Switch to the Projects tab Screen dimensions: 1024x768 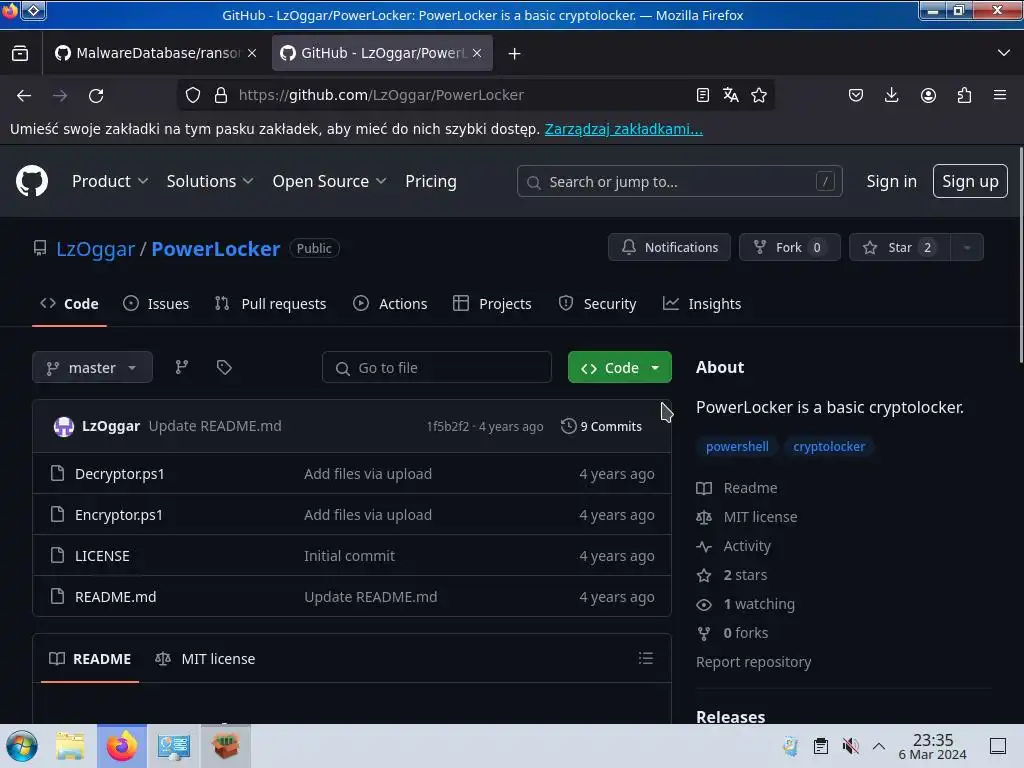click(x=492, y=304)
